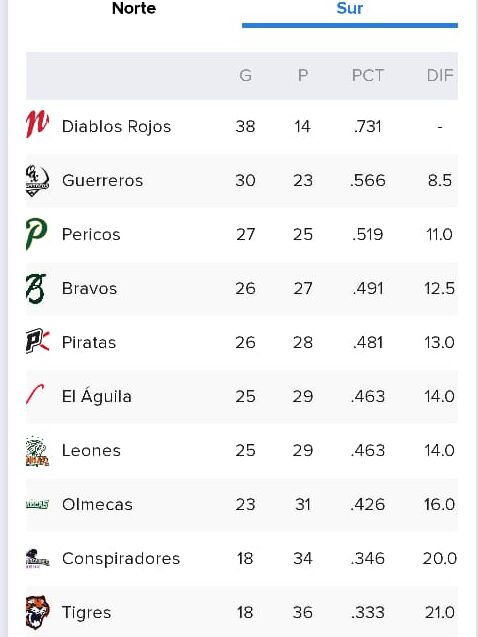The width and height of the screenshot is (478, 637).
Task: Click the Guerreros team logo
Action: point(37,180)
